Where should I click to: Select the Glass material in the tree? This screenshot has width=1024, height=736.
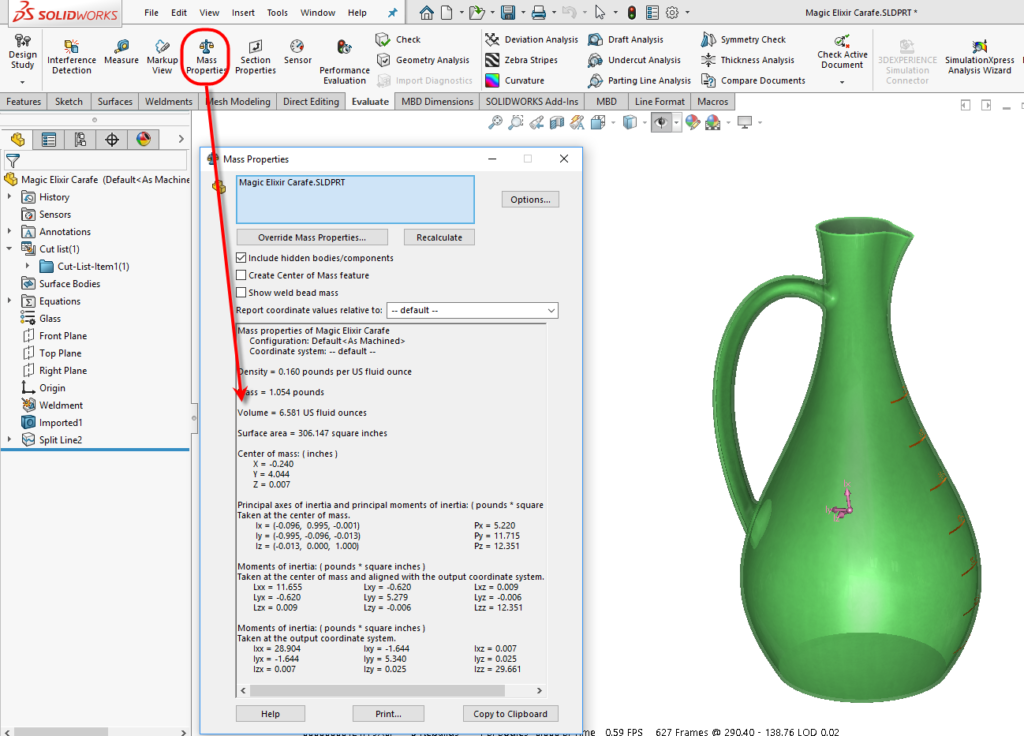(50, 319)
